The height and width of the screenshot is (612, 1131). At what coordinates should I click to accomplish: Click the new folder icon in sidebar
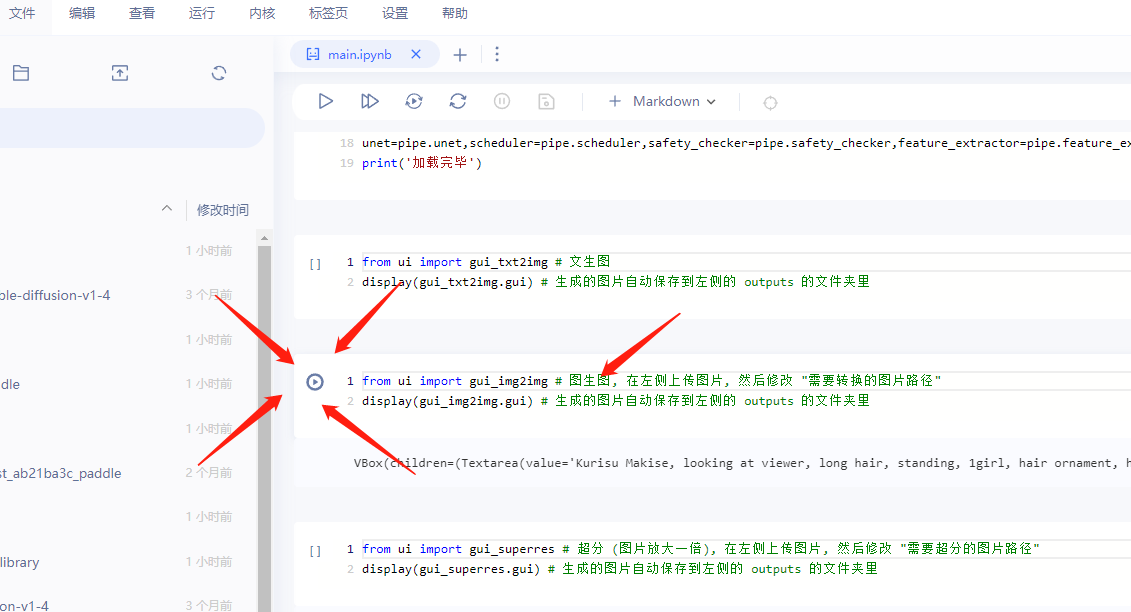click(x=21, y=73)
